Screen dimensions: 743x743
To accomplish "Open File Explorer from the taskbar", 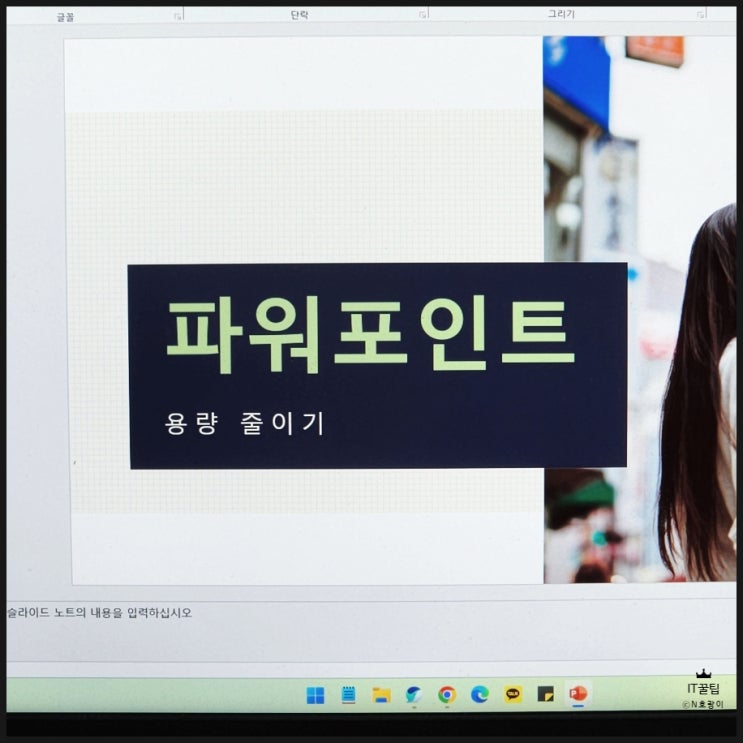I will 381,695.
